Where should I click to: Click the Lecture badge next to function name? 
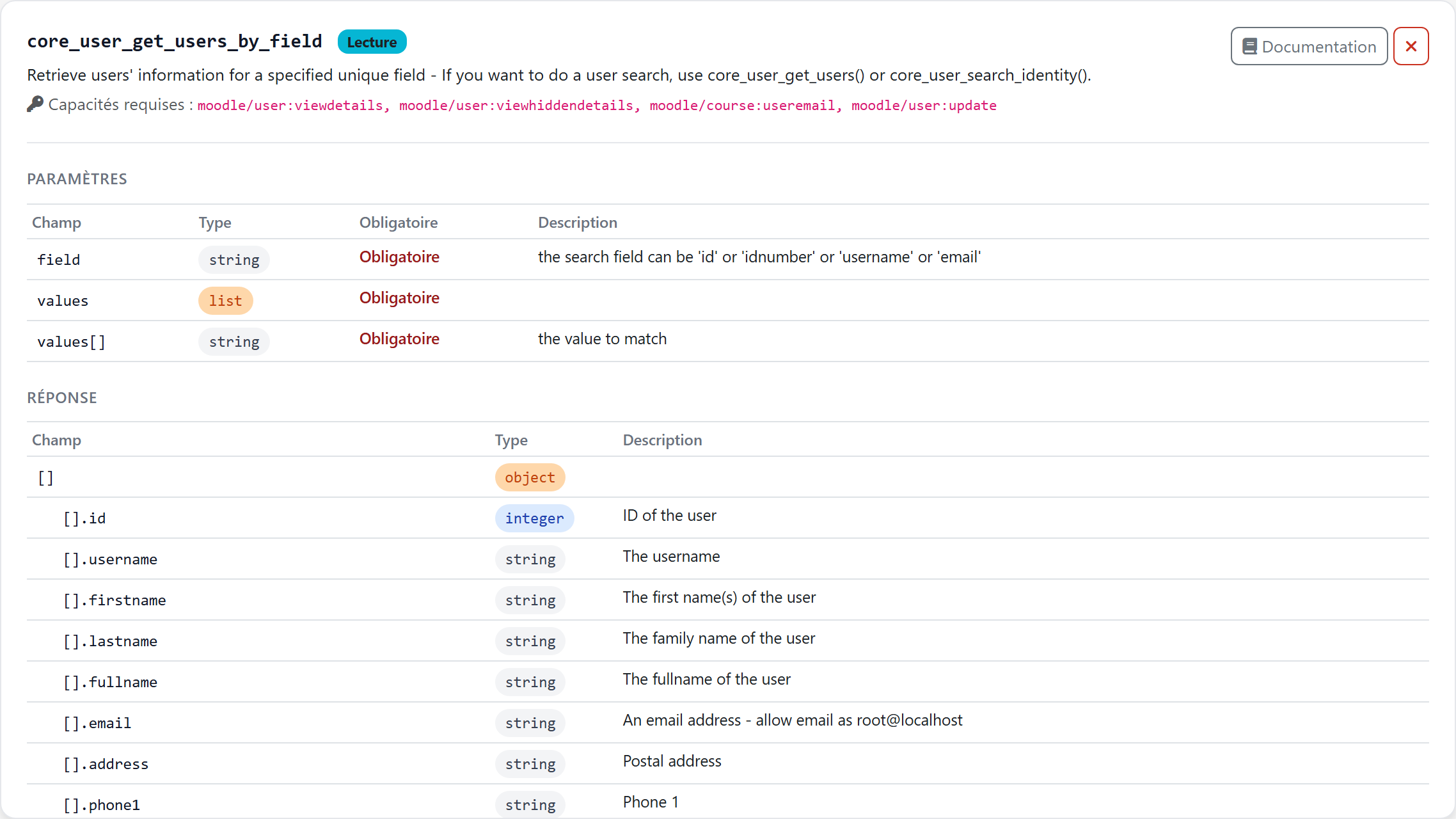point(372,42)
